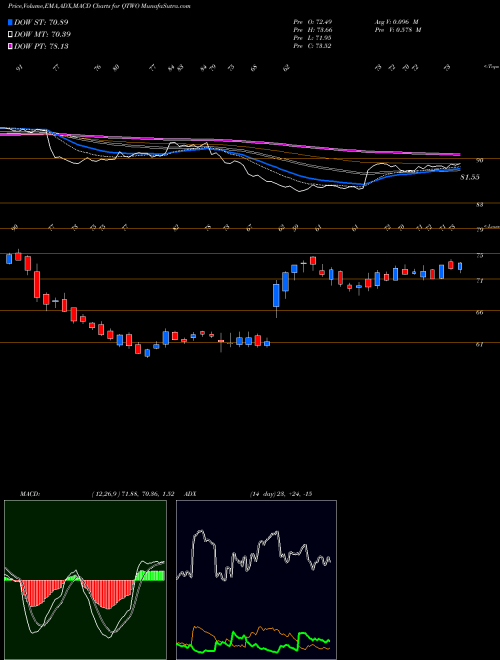Image resolution: width=500 pixels, height=660 pixels.
Task: Open the dark blue ADX indicator chart panel
Action: click(256, 580)
